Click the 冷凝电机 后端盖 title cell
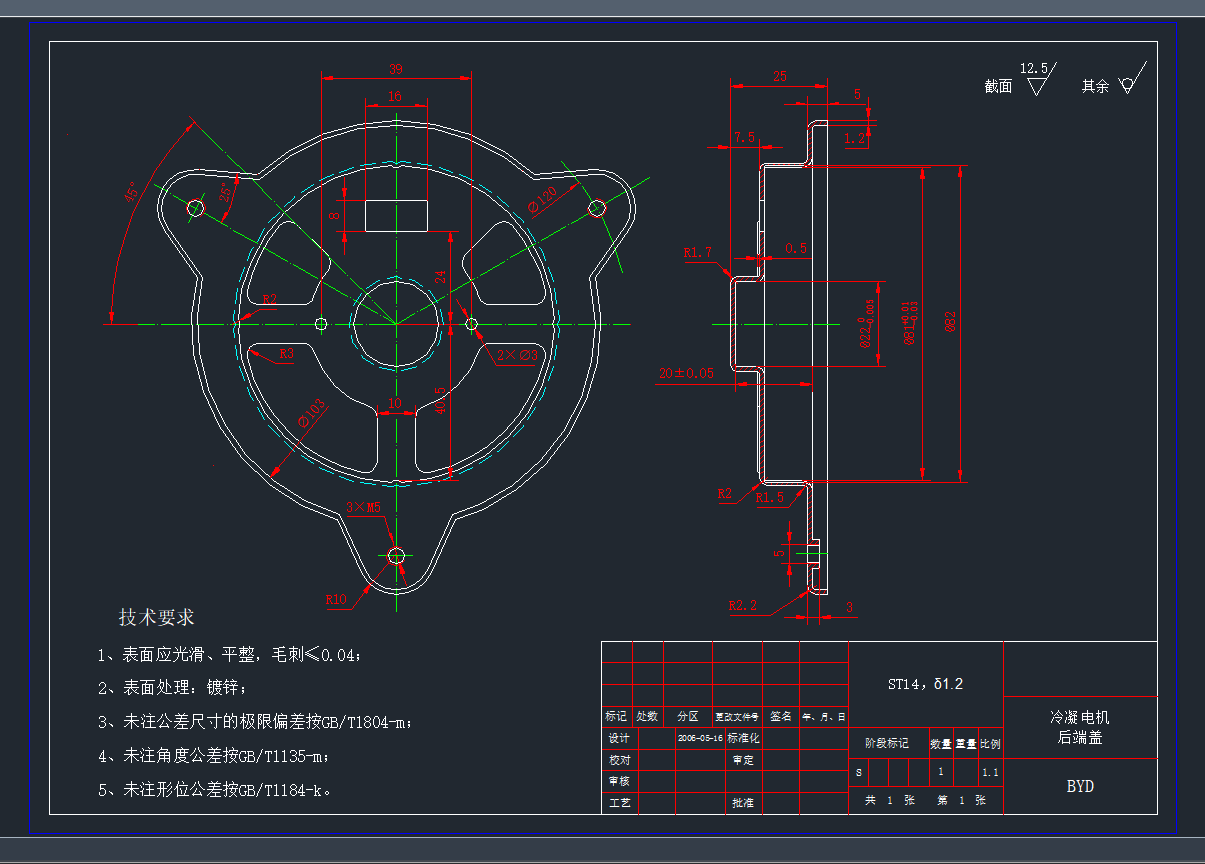This screenshot has height=864, width=1205. (x=1079, y=727)
